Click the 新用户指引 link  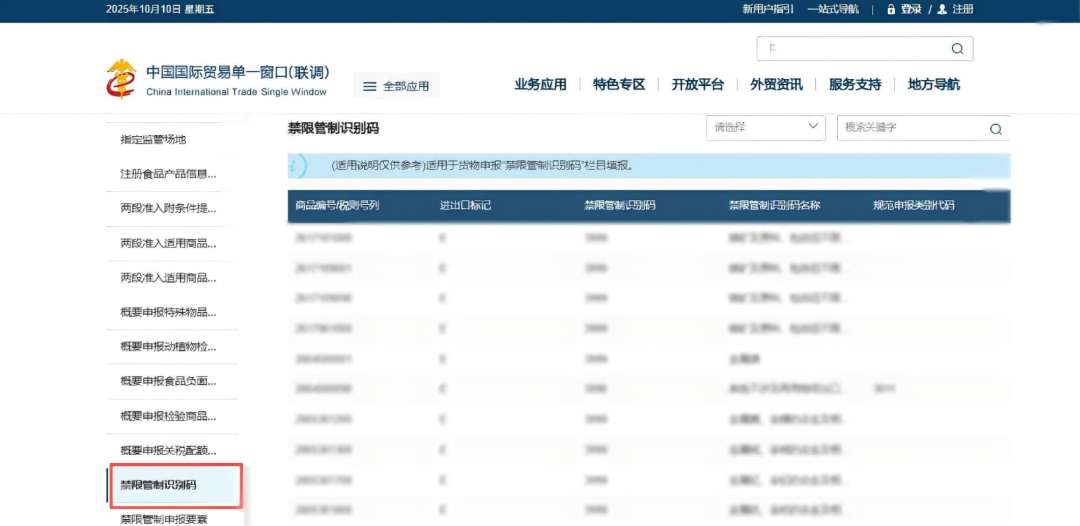click(x=767, y=9)
